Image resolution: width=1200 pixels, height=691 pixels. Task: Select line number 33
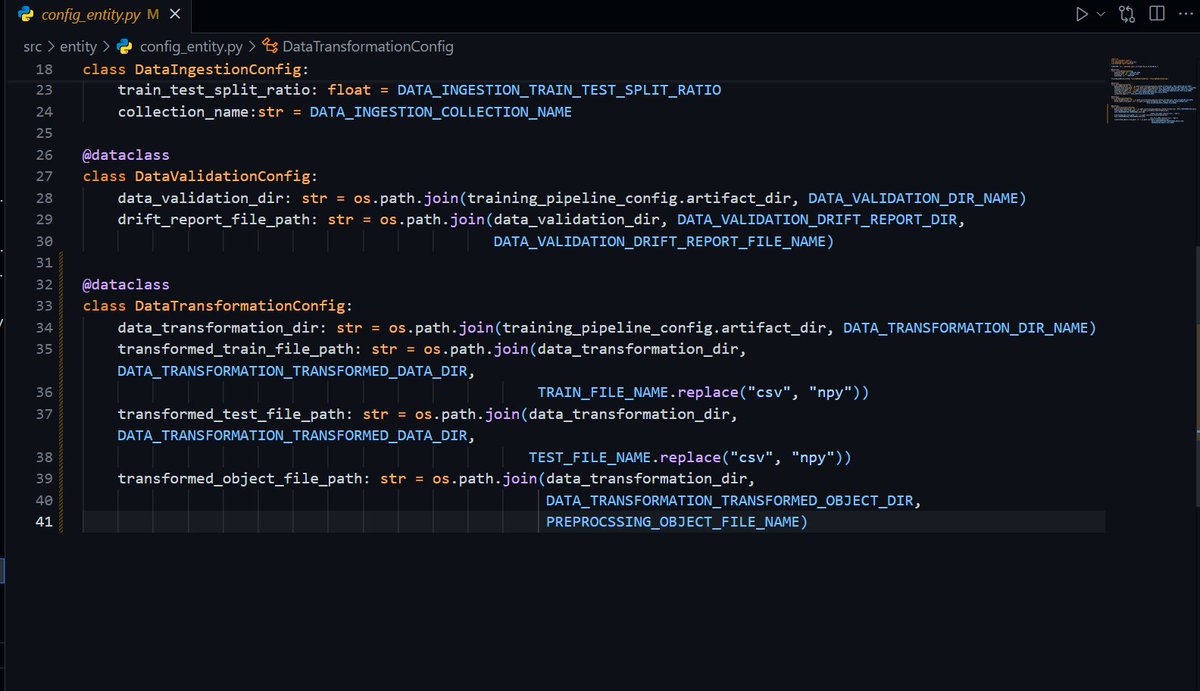43,306
